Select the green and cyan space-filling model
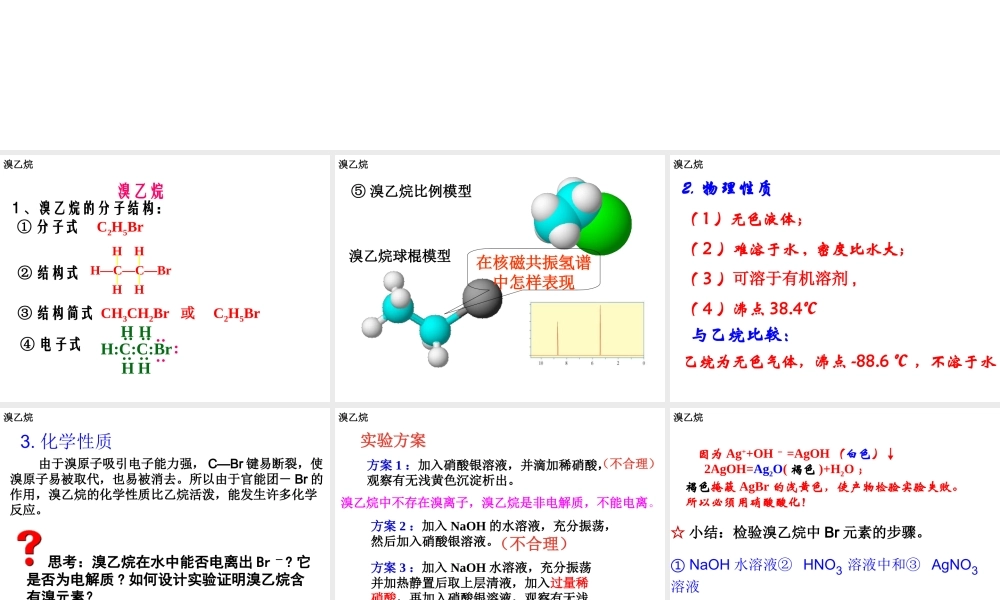Image resolution: width=1000 pixels, height=600 pixels. pos(579,214)
